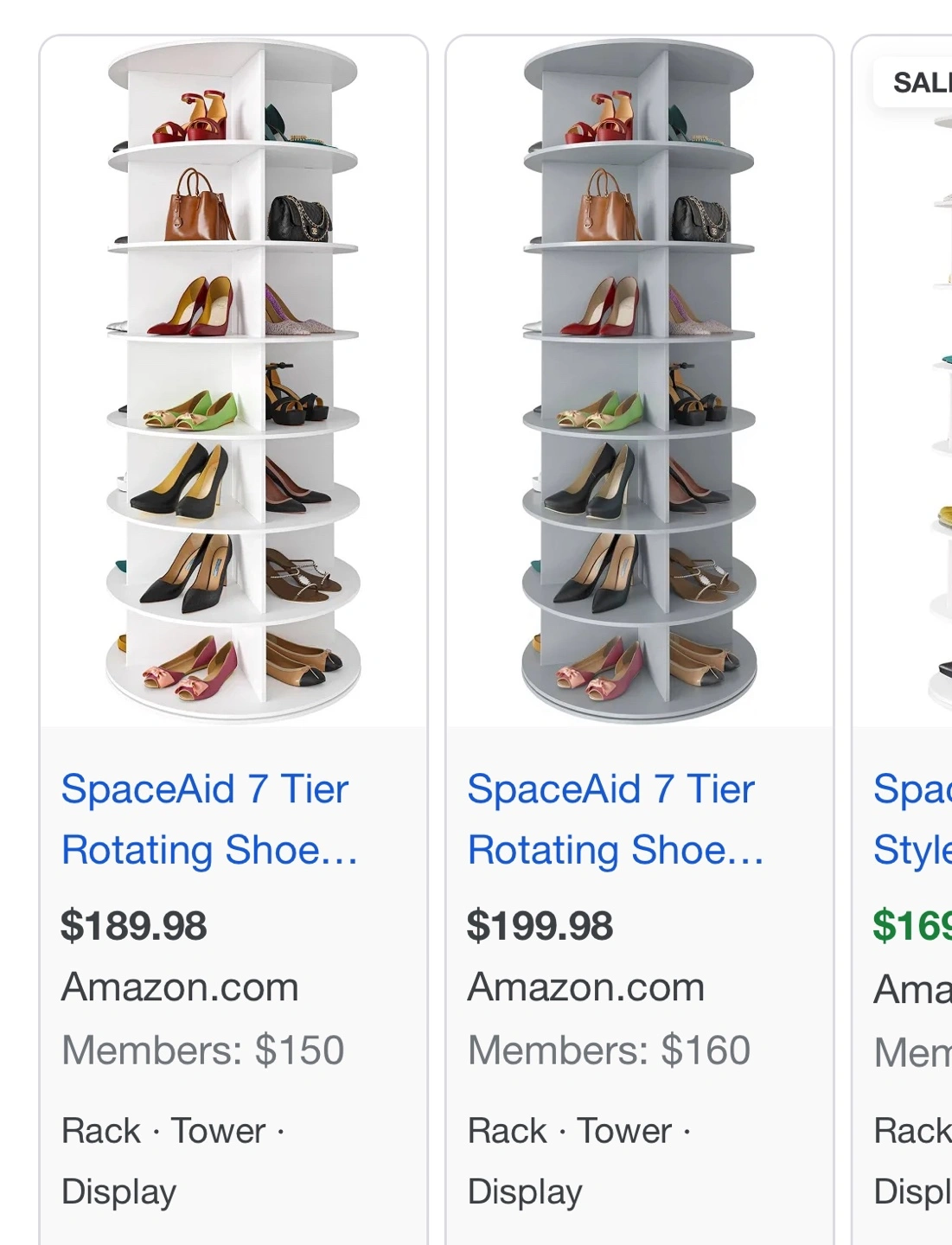Click the $199.98 price

(540, 926)
